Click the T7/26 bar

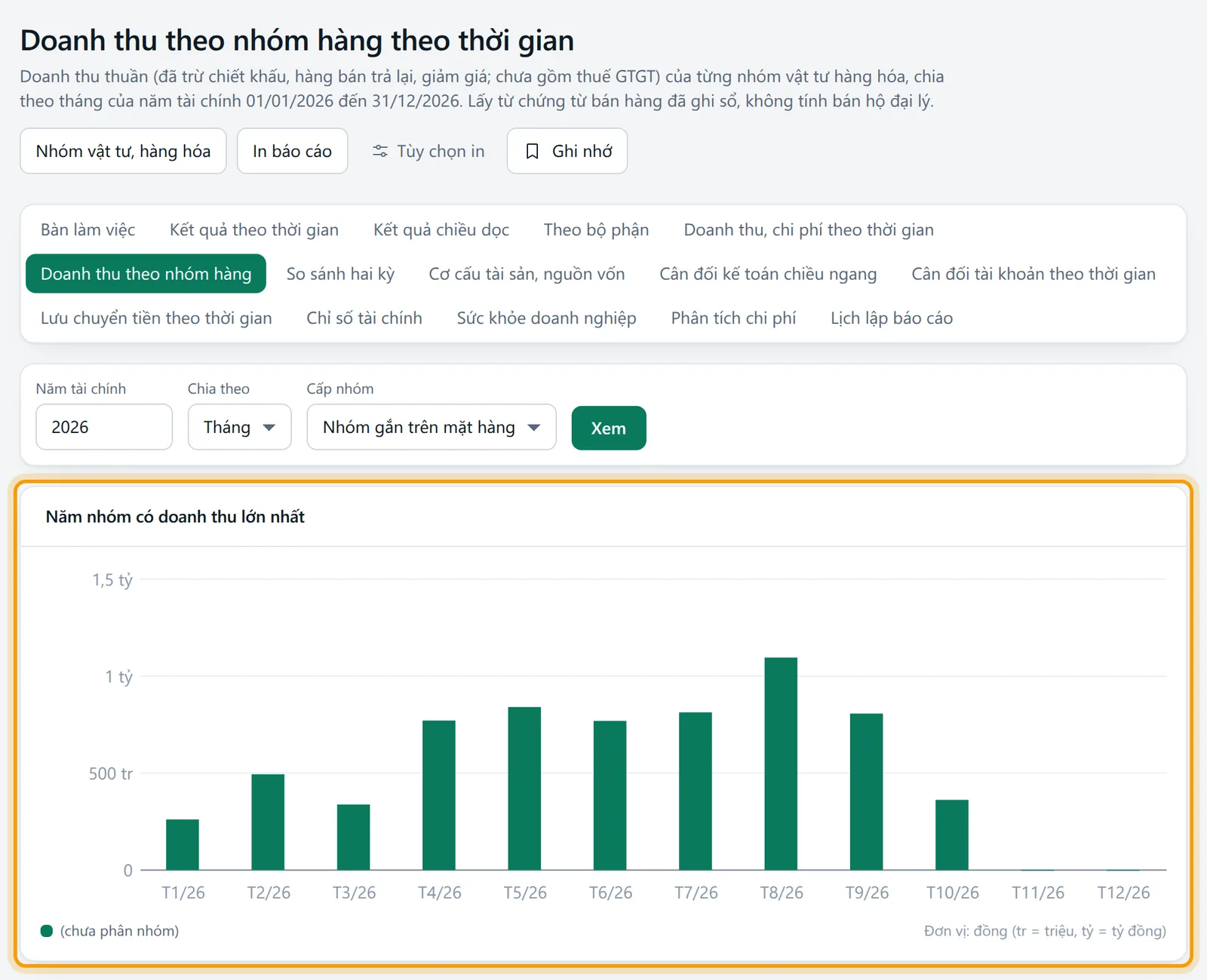(696, 791)
